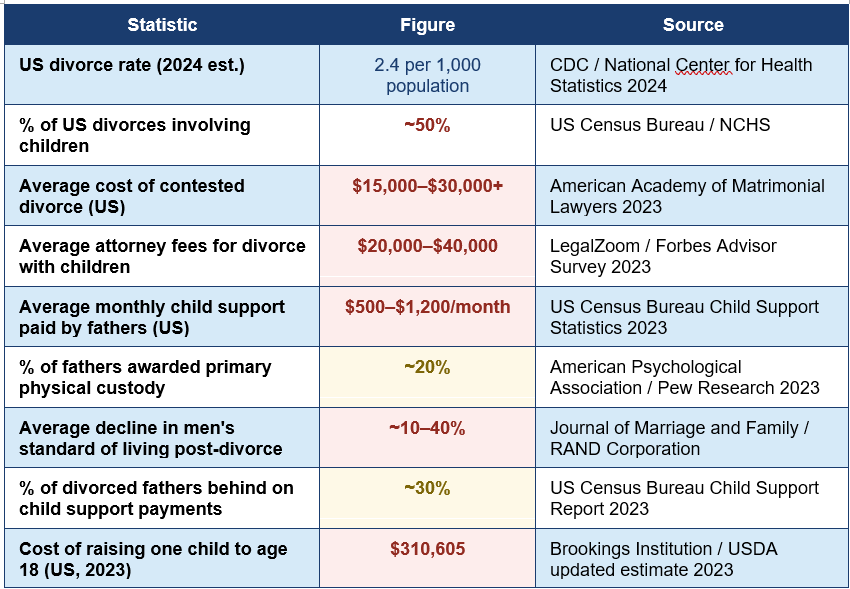The height and width of the screenshot is (589, 850).
Task: Click the Source column header
Action: pyautogui.click(x=692, y=25)
